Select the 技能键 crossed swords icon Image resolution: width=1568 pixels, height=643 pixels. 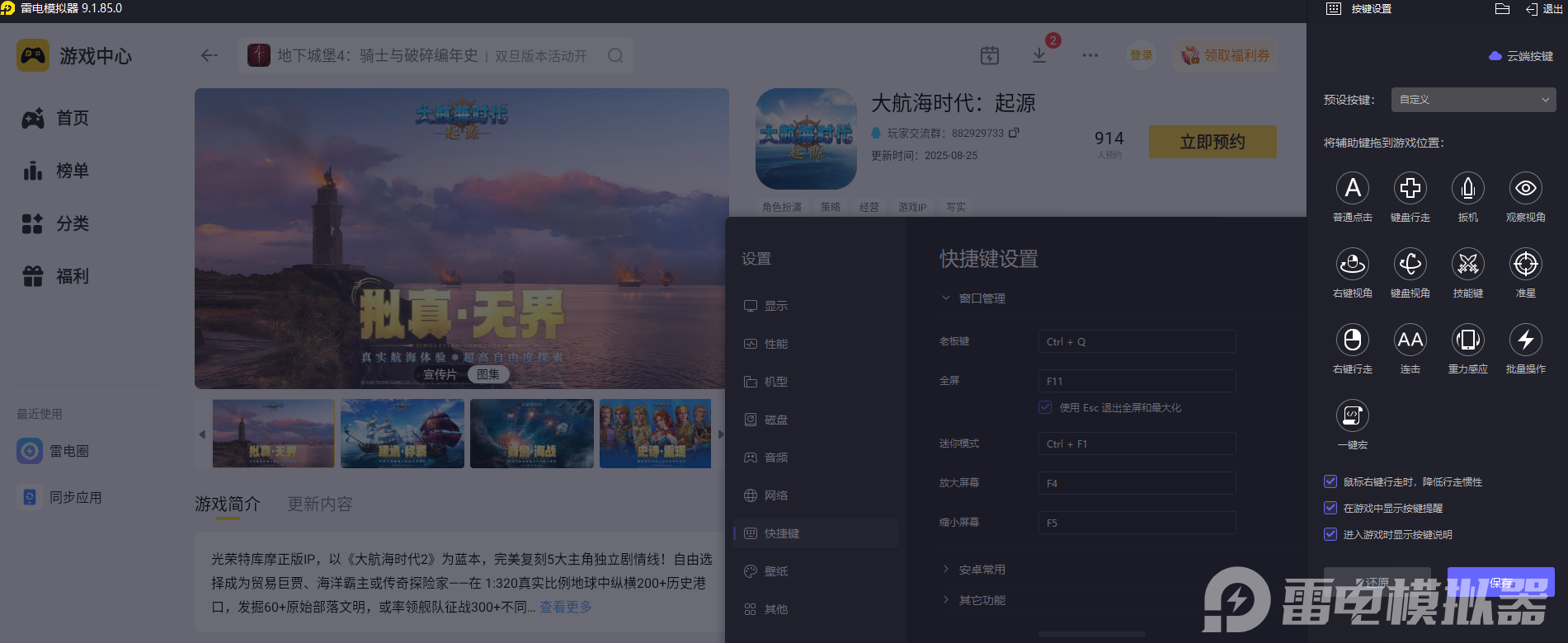[1467, 265]
